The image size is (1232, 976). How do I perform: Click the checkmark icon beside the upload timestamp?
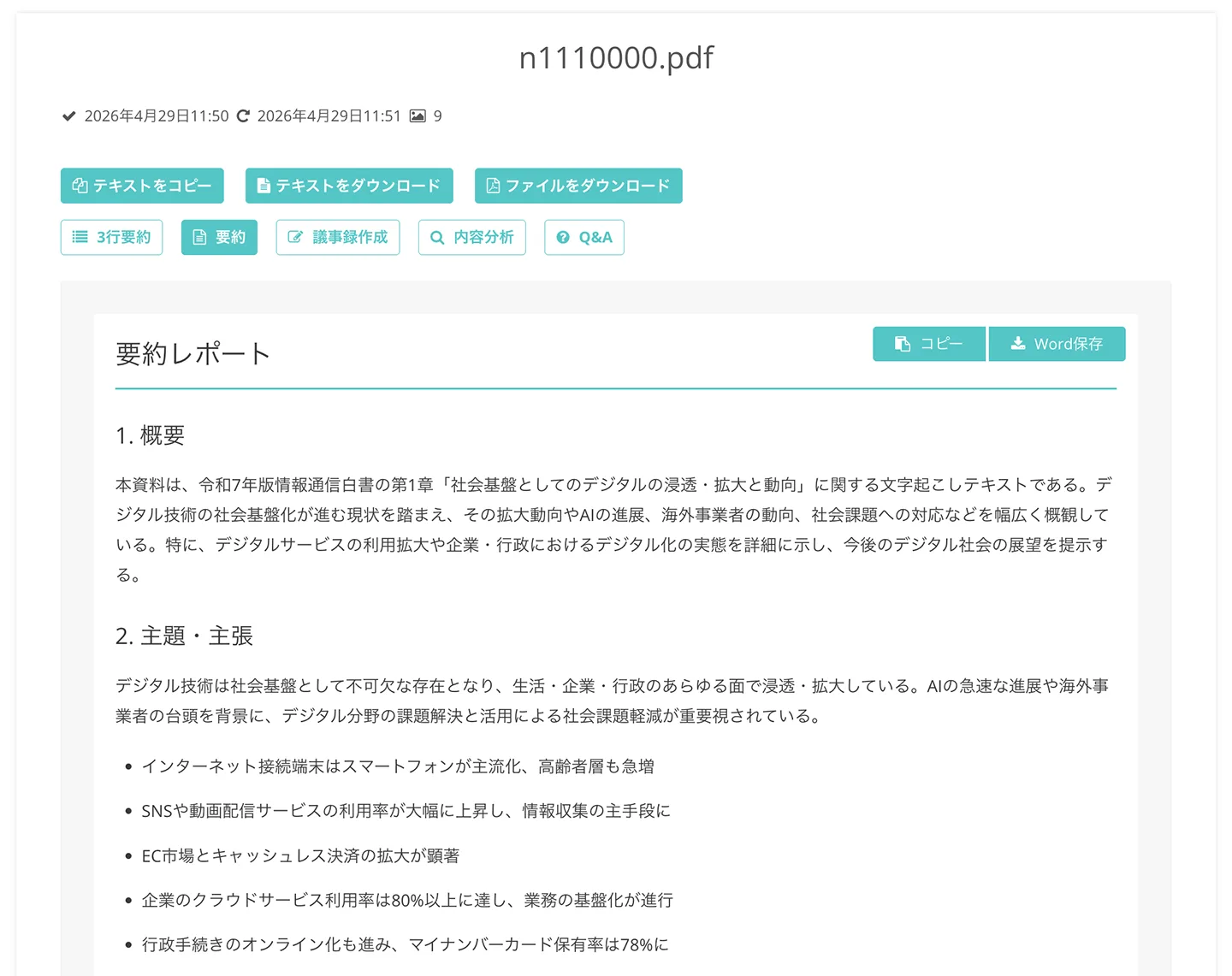tap(68, 115)
